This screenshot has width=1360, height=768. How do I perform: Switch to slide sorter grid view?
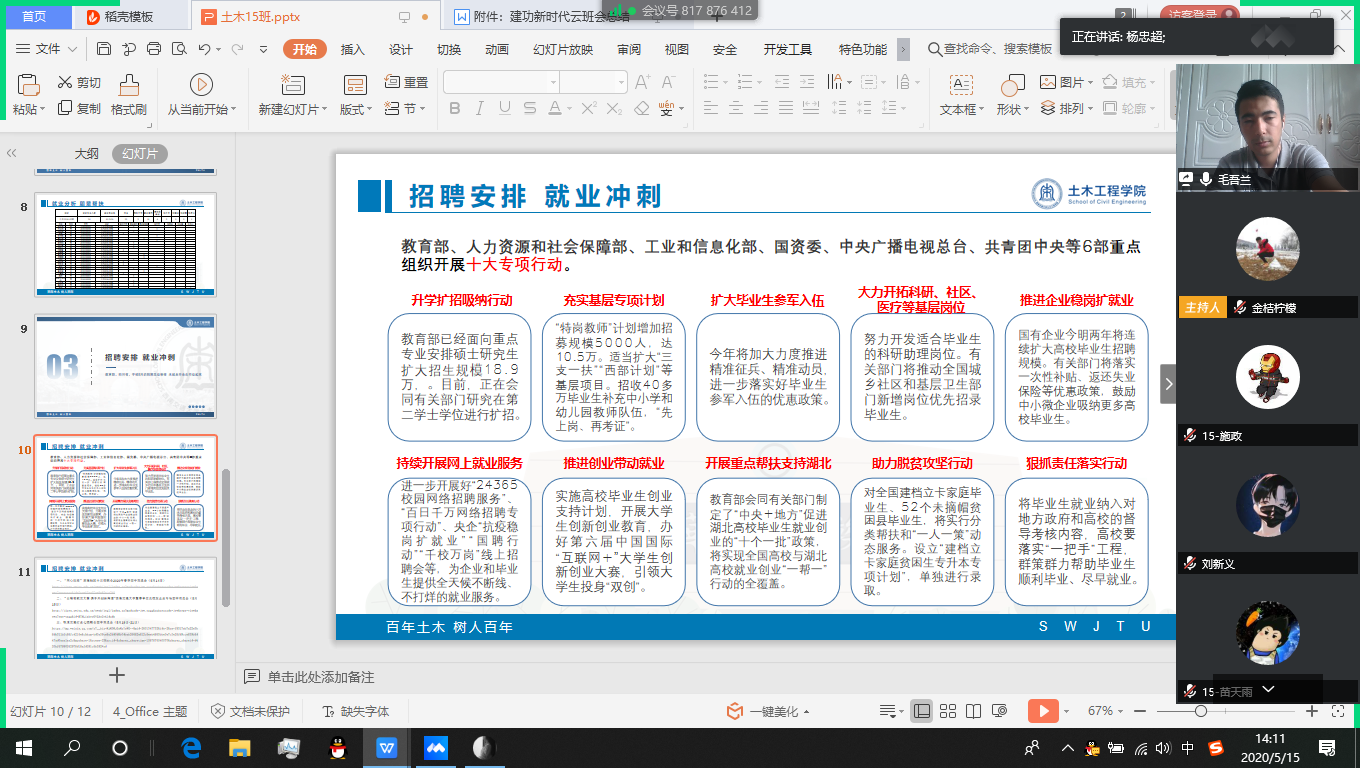click(x=947, y=711)
